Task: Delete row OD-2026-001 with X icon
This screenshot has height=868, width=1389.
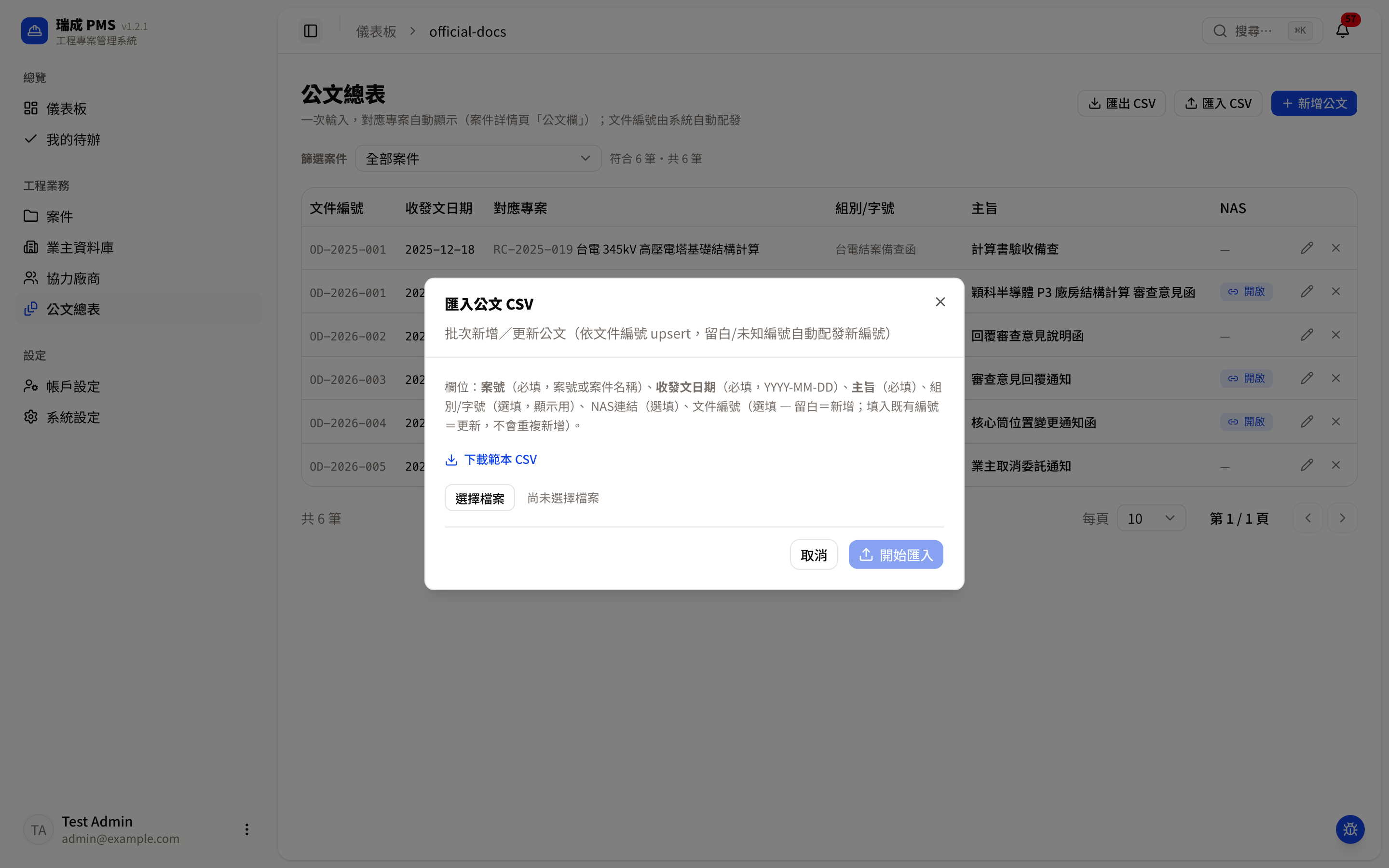Action: pyautogui.click(x=1336, y=292)
